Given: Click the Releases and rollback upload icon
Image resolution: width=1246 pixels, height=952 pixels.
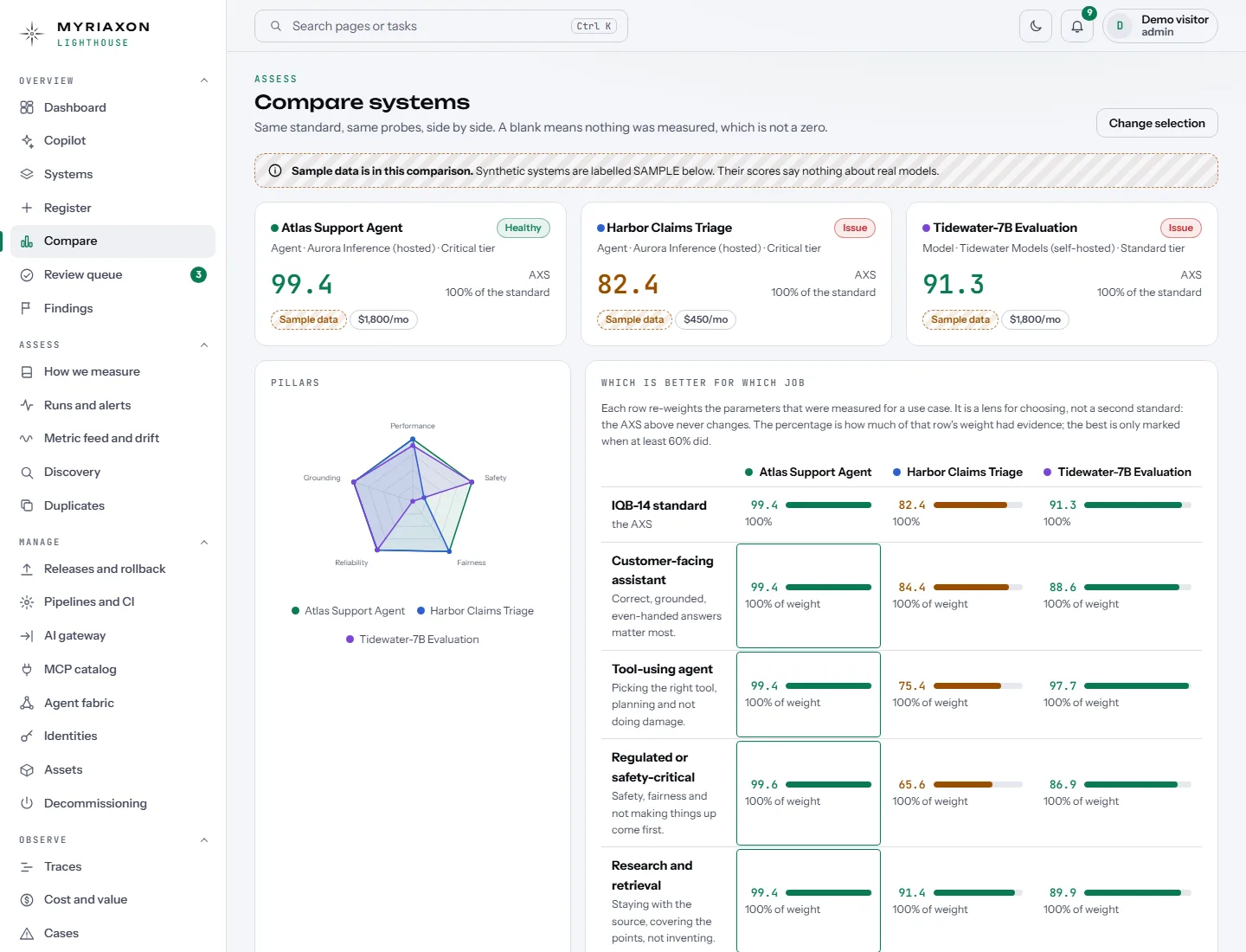Looking at the screenshot, I should tap(27, 569).
